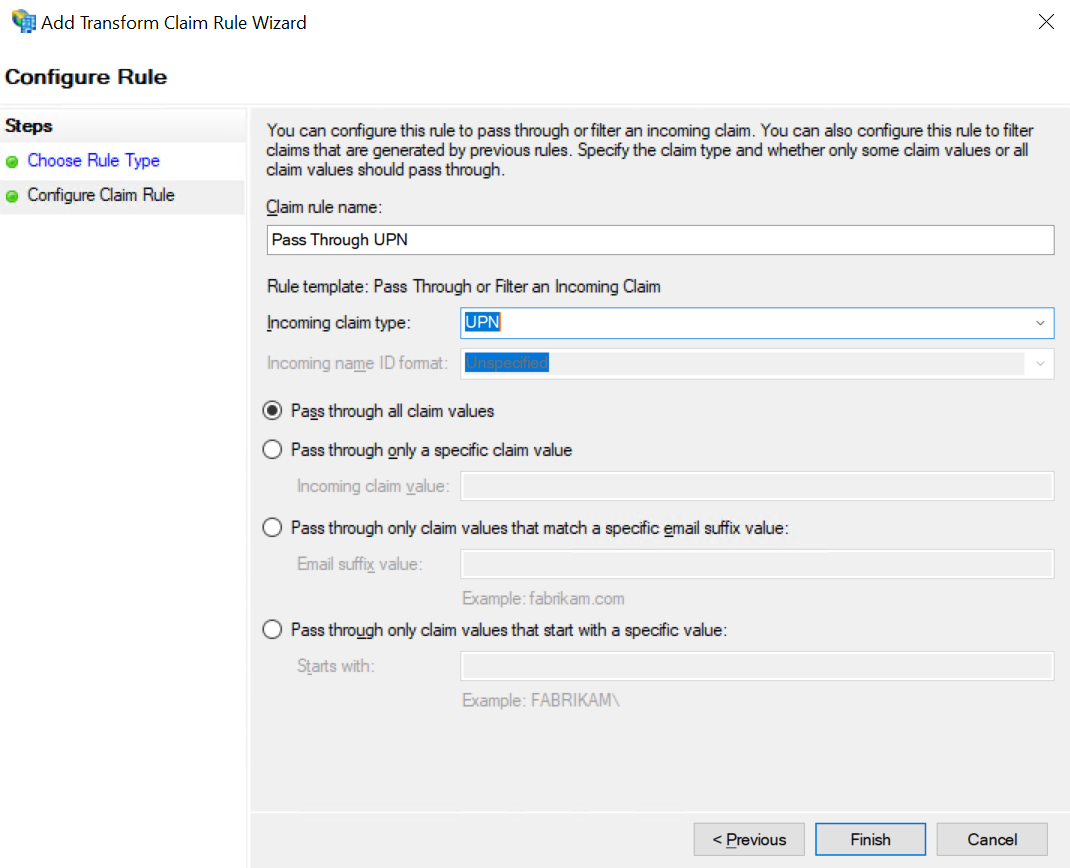Close the Add Transform Claim Rule Wizard
This screenshot has width=1070, height=868.
(x=1046, y=22)
